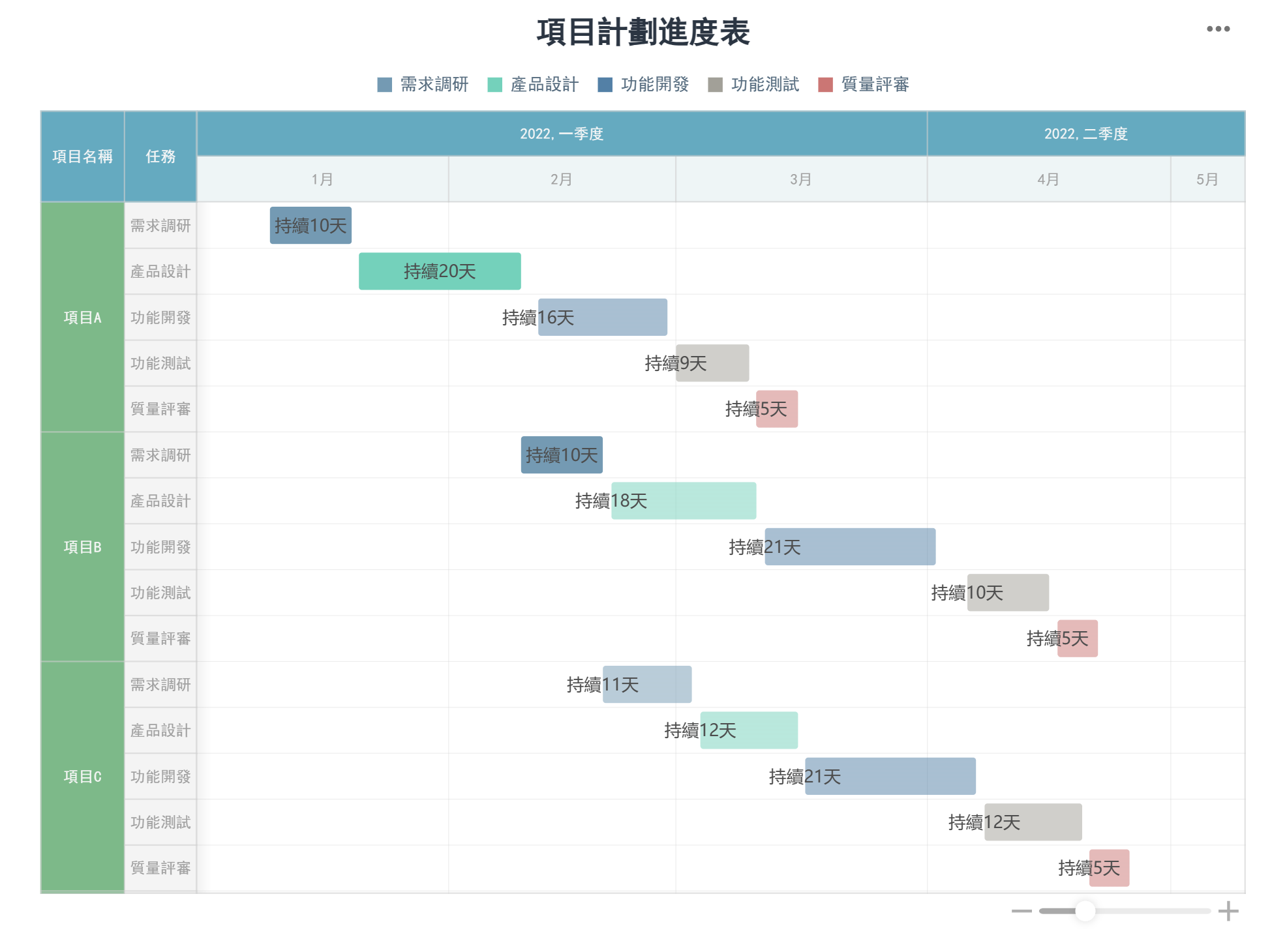Click 項目A's green 持續20天 bar

440,271
